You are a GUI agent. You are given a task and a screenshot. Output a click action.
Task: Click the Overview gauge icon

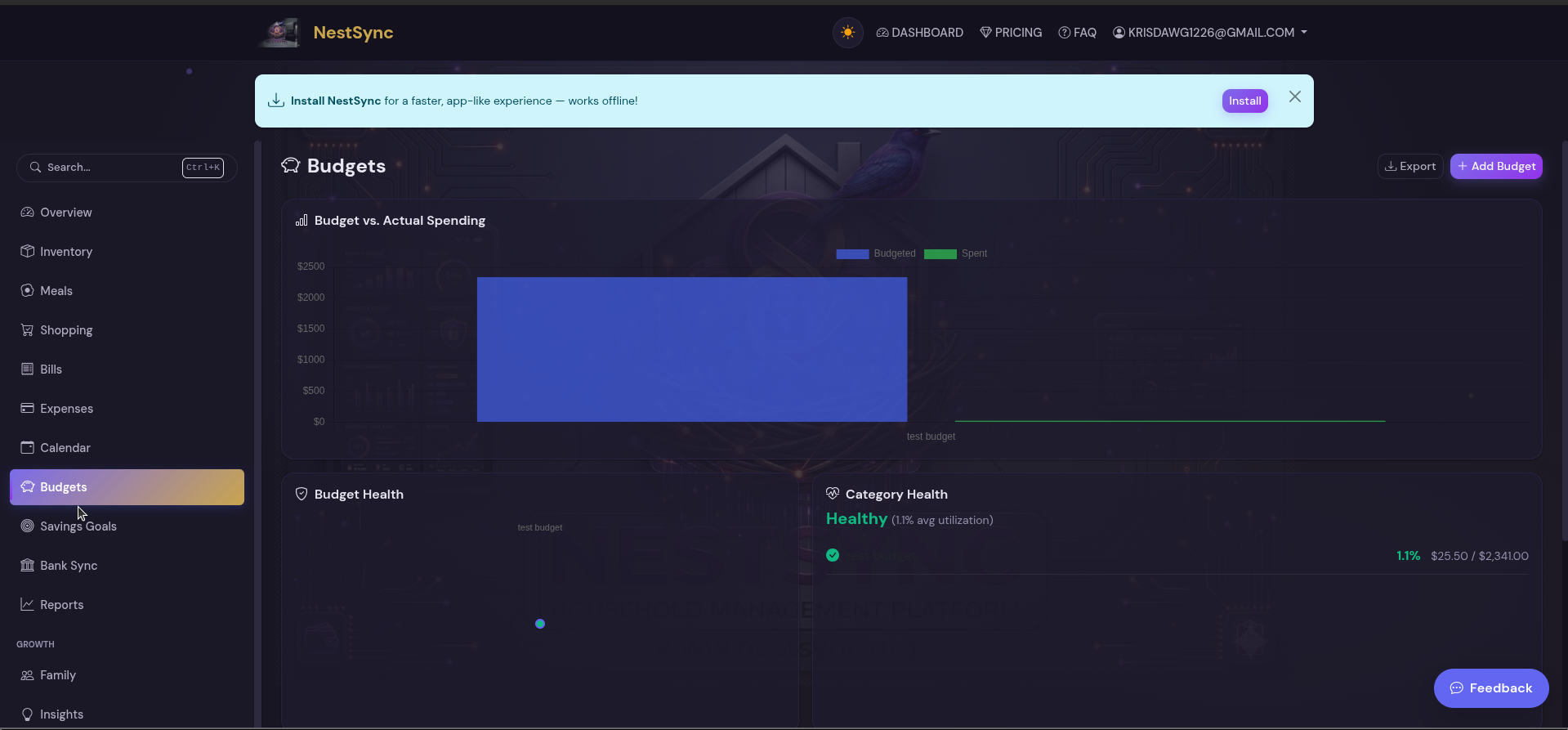[27, 212]
